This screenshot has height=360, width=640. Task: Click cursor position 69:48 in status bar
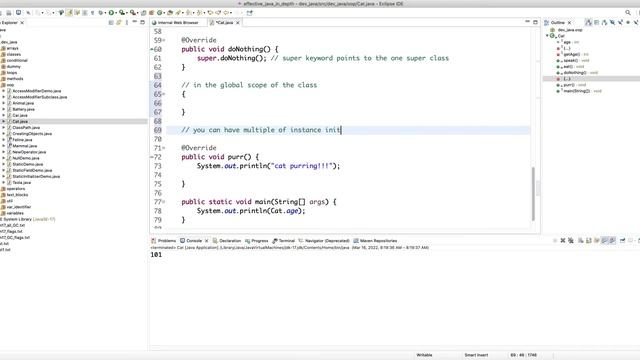523,355
